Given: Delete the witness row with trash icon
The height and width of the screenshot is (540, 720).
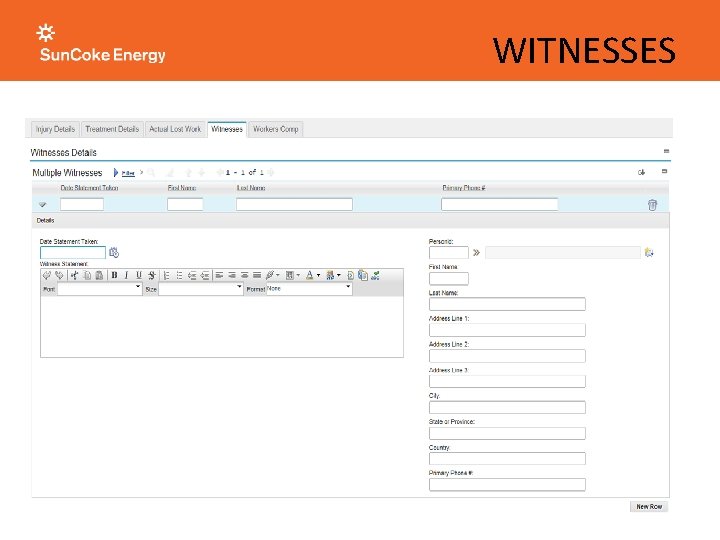Looking at the screenshot, I should click(x=652, y=205).
